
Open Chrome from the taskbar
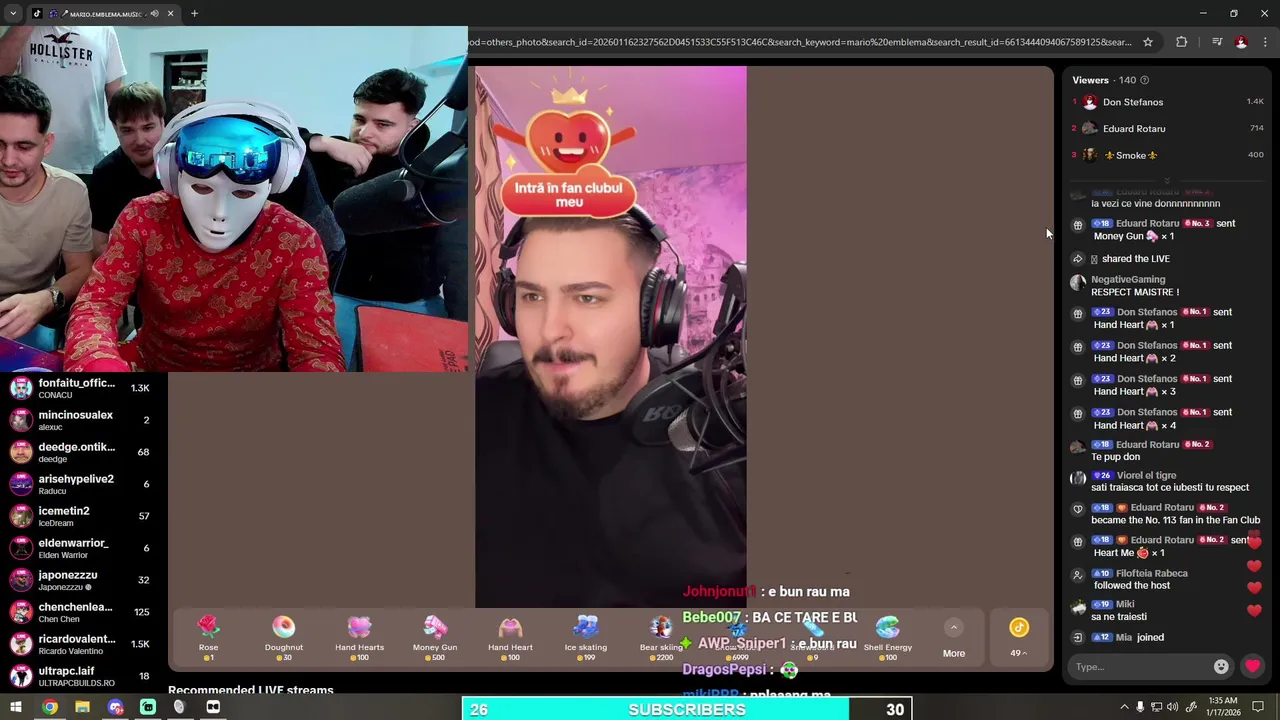click(x=49, y=707)
